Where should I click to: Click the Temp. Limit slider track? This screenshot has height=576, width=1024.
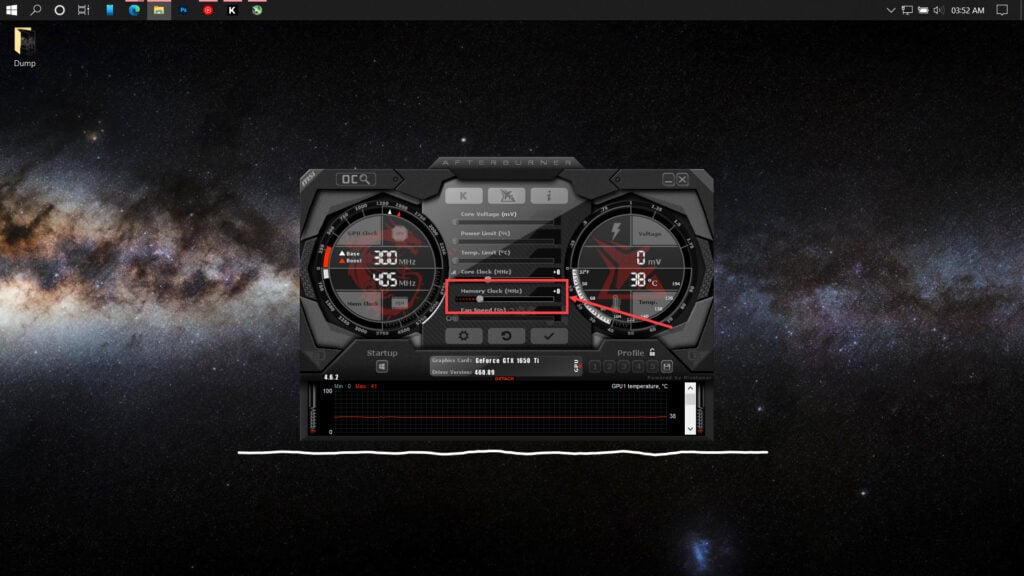507,260
